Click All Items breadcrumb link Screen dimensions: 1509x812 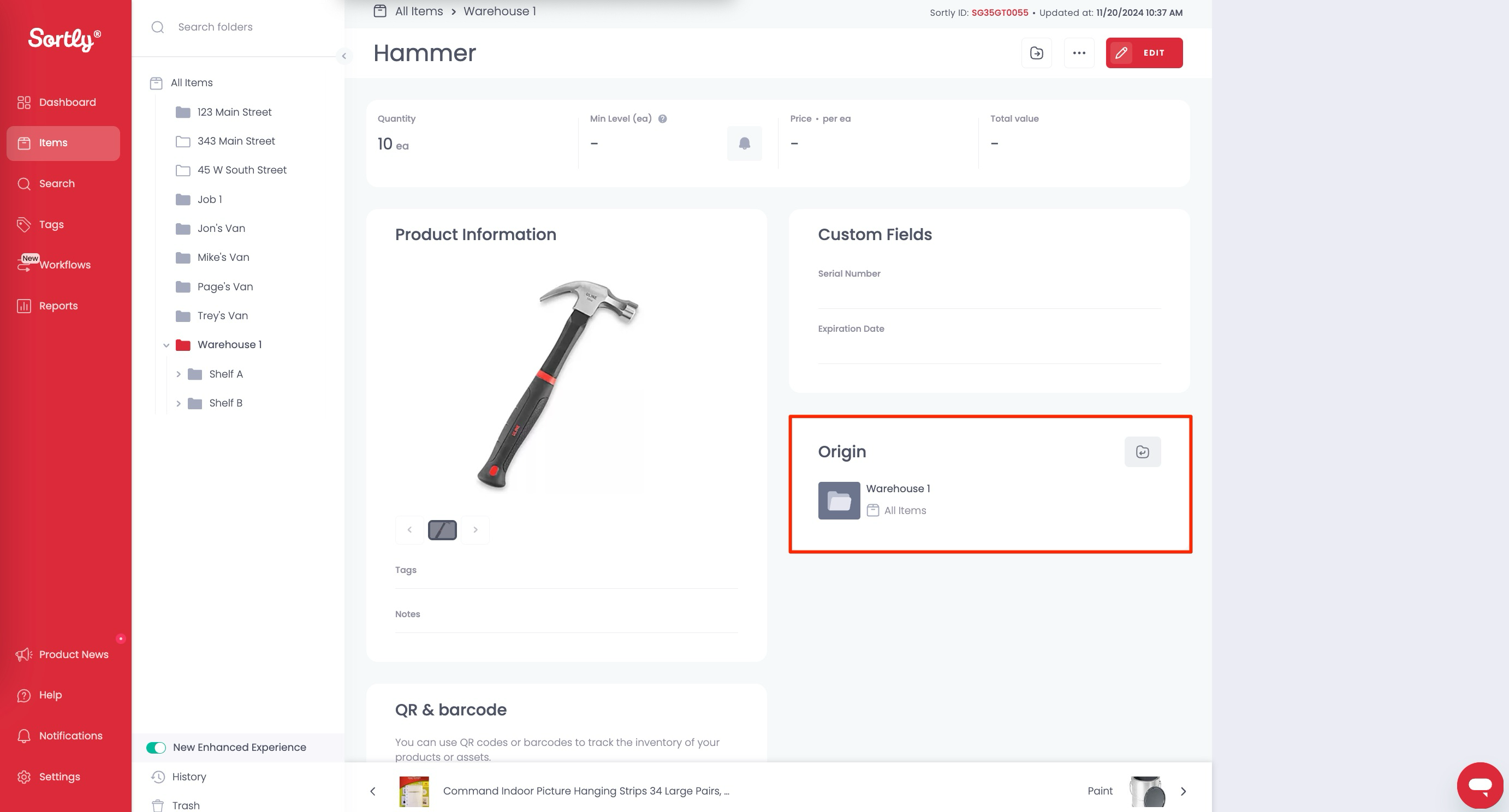tap(418, 11)
